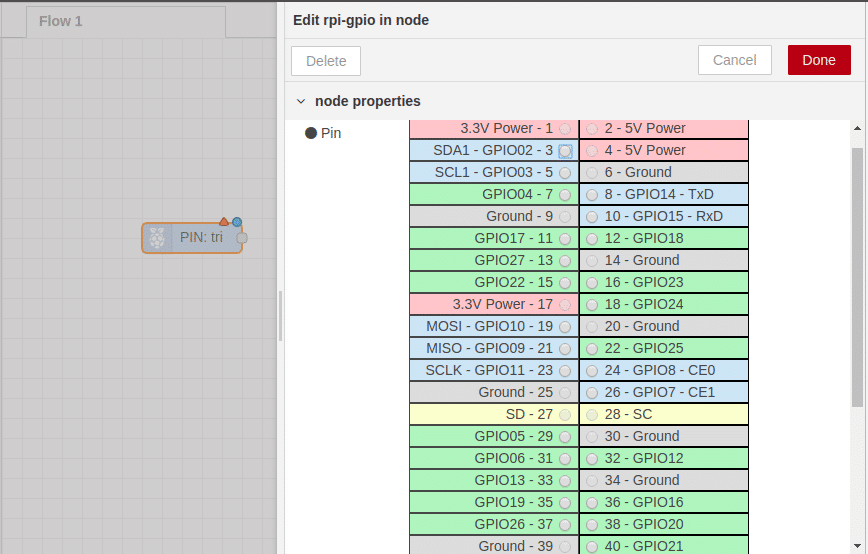Click the 30 - Ground radio button
Image resolution: width=868 pixels, height=554 pixels.
(592, 437)
